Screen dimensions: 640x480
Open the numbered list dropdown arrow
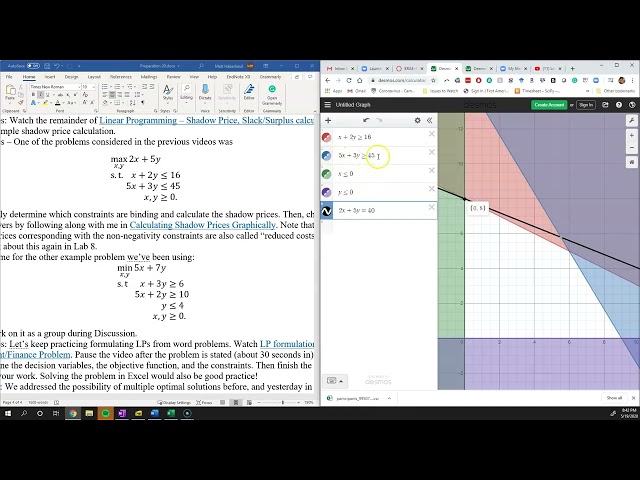pyautogui.click(x=123, y=87)
